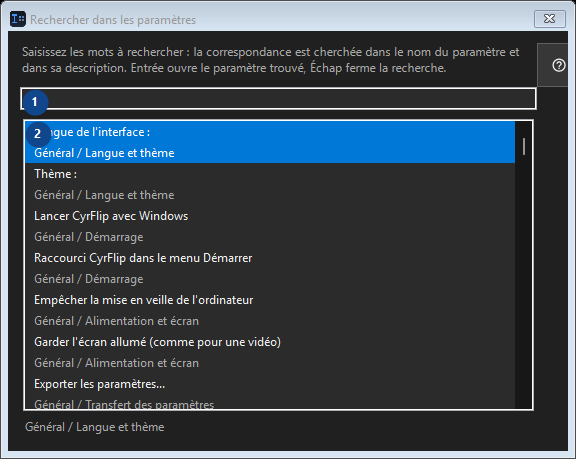Open help with the question mark icon
This screenshot has width=576, height=459.
point(558,65)
